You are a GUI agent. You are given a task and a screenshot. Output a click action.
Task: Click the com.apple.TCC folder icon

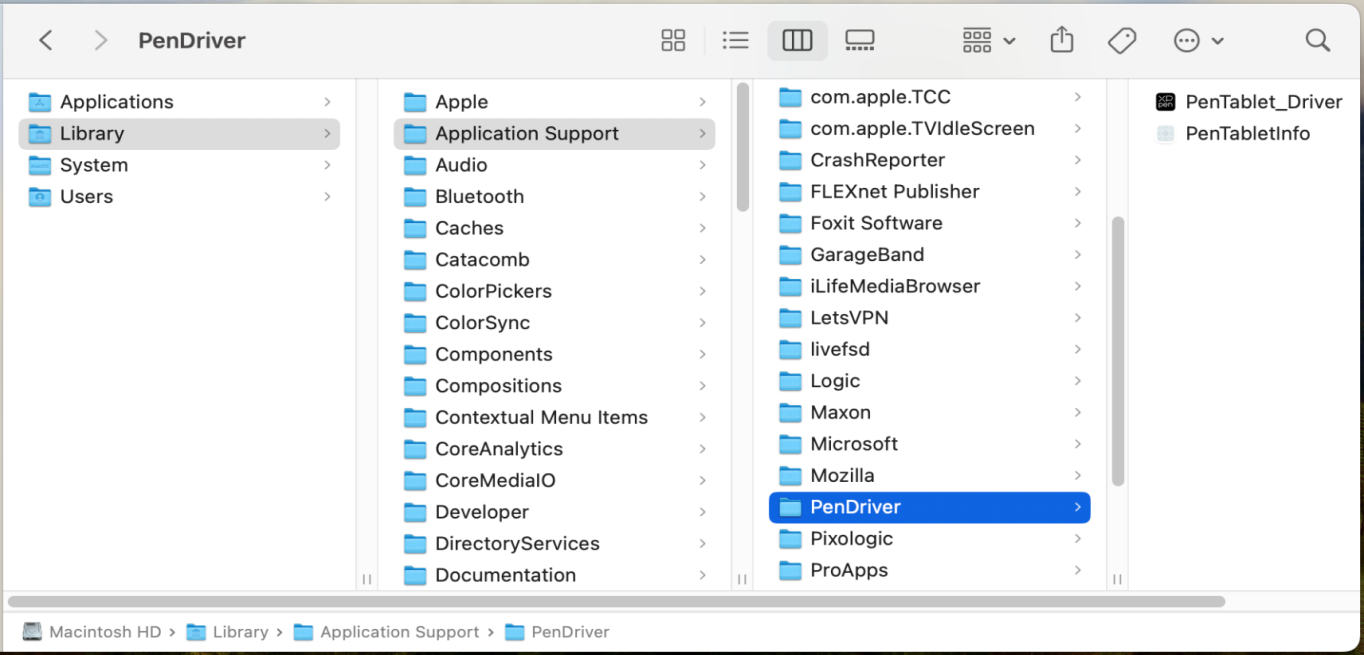791,97
